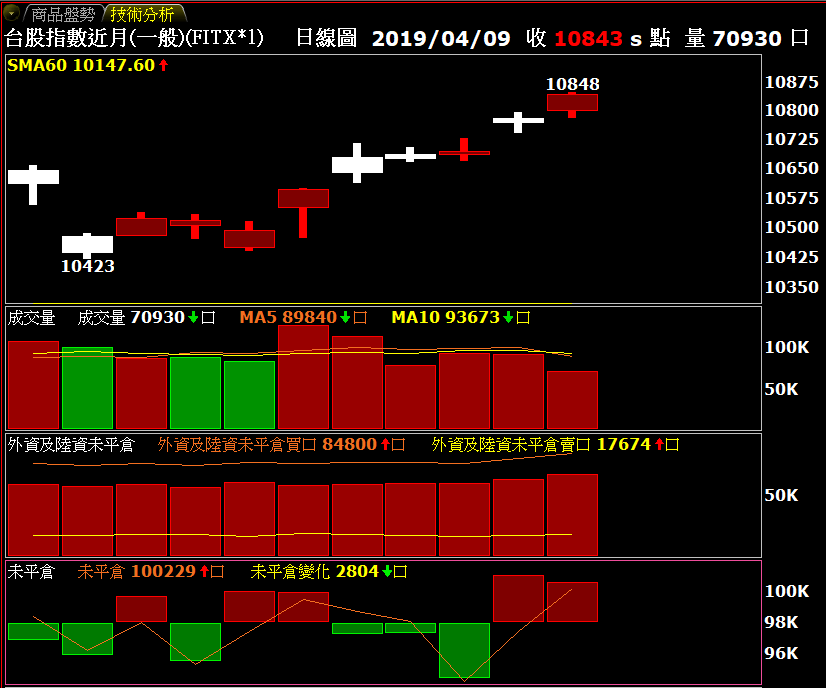Click the 台股指數近月(一般)(FITX*1) title

pos(134,37)
